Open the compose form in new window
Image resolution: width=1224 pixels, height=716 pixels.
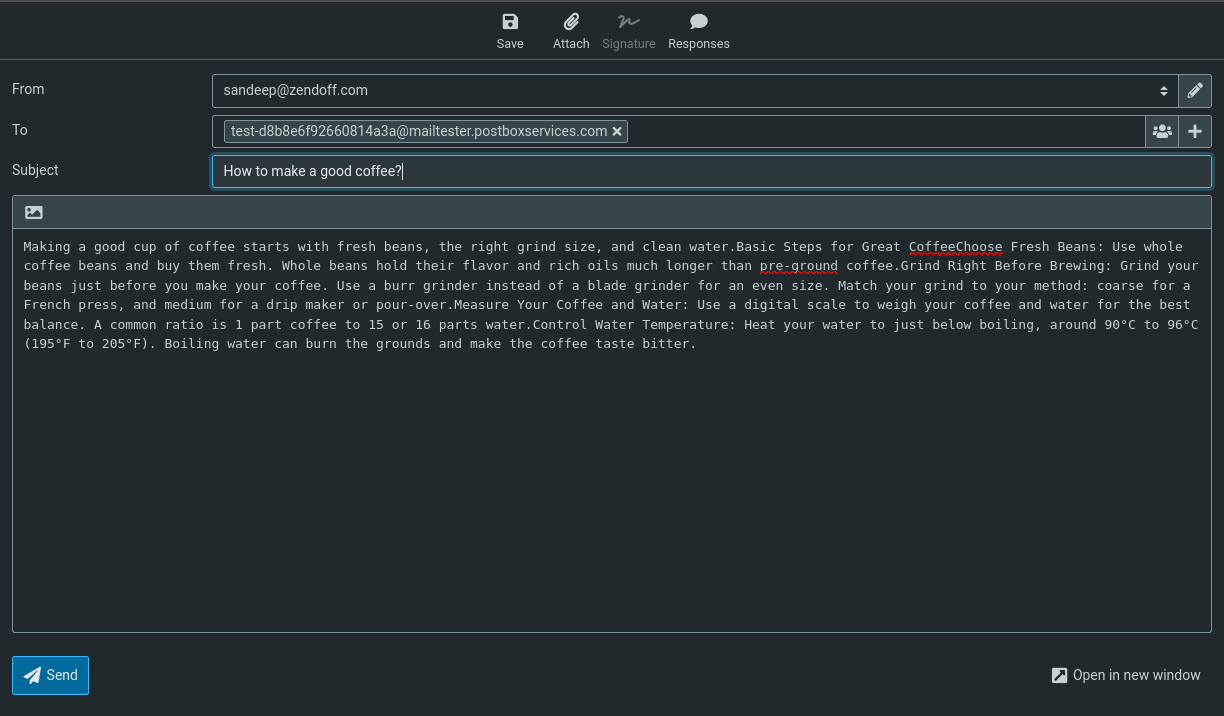tap(1126, 675)
